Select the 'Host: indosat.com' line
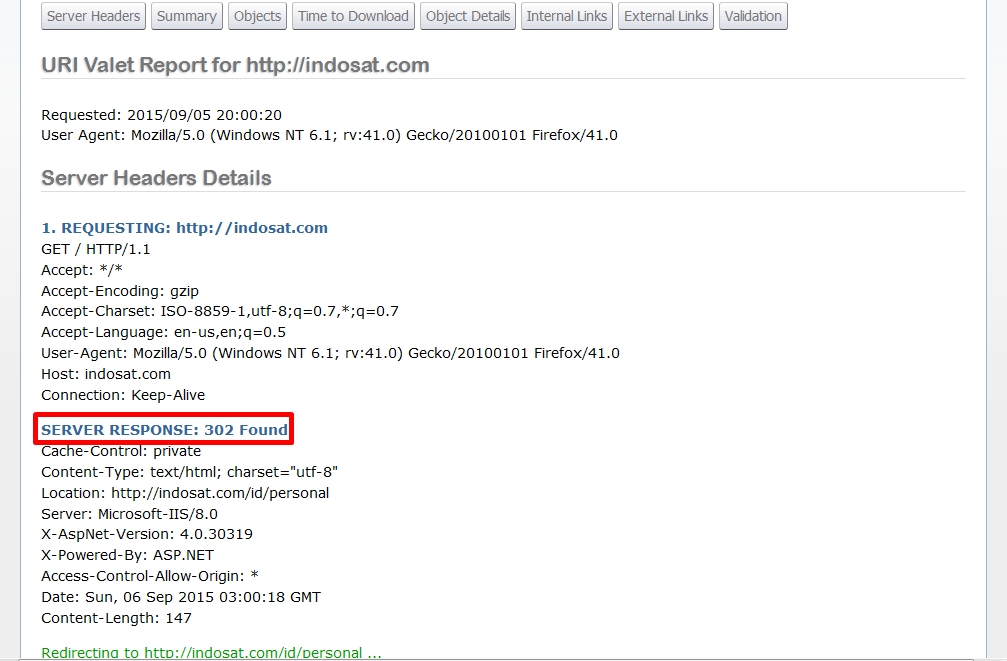 [106, 374]
